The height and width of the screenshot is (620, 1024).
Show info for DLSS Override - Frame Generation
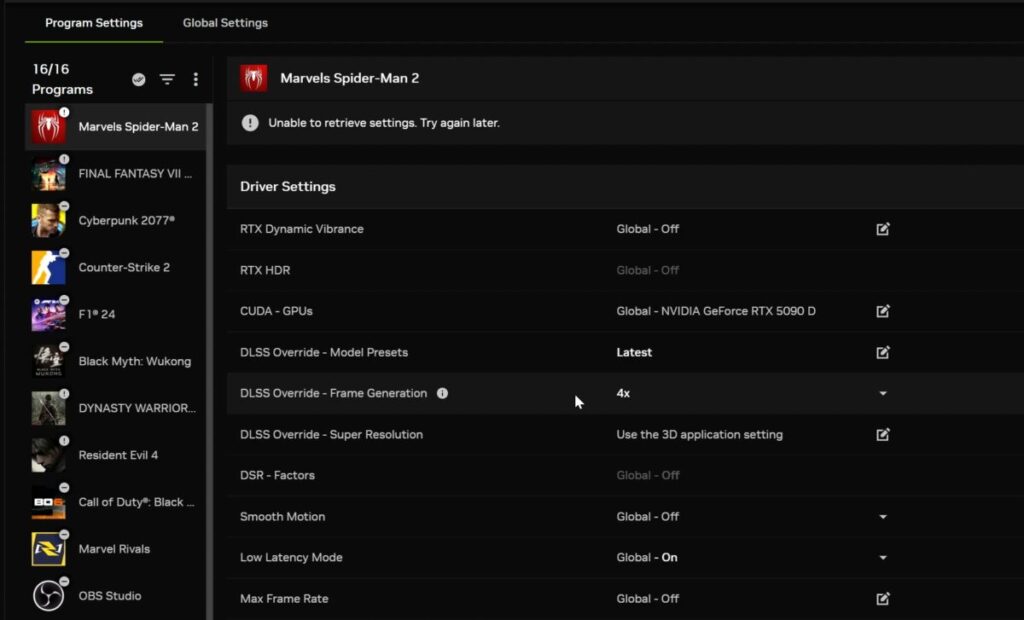point(442,393)
